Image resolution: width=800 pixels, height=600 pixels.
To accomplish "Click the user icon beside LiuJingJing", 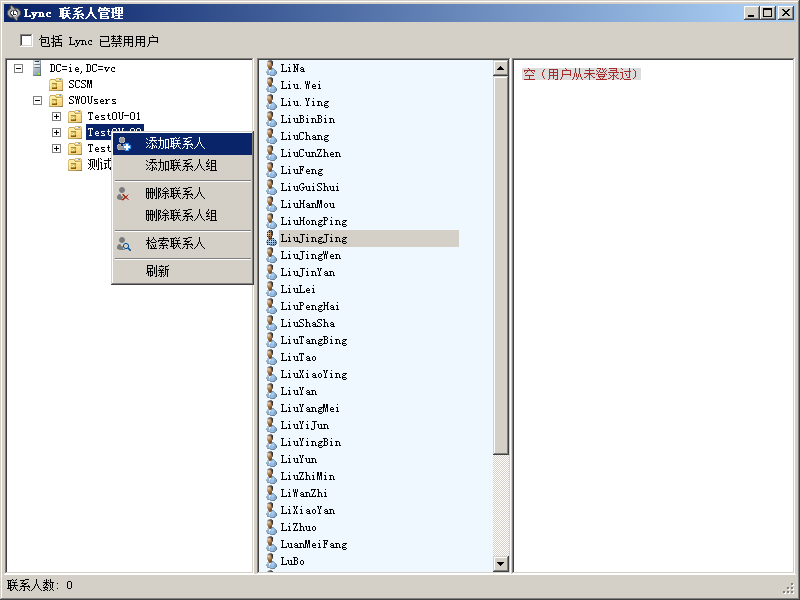I will point(271,238).
